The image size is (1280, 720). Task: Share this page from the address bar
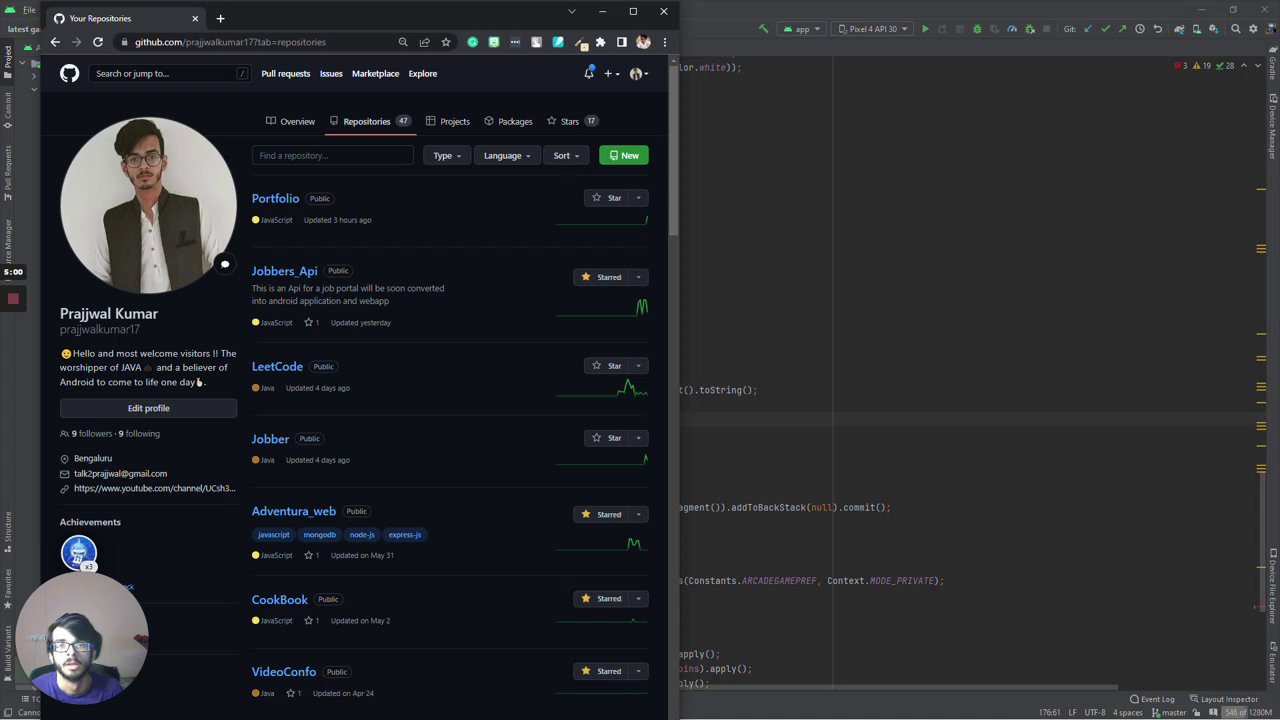coord(424,42)
